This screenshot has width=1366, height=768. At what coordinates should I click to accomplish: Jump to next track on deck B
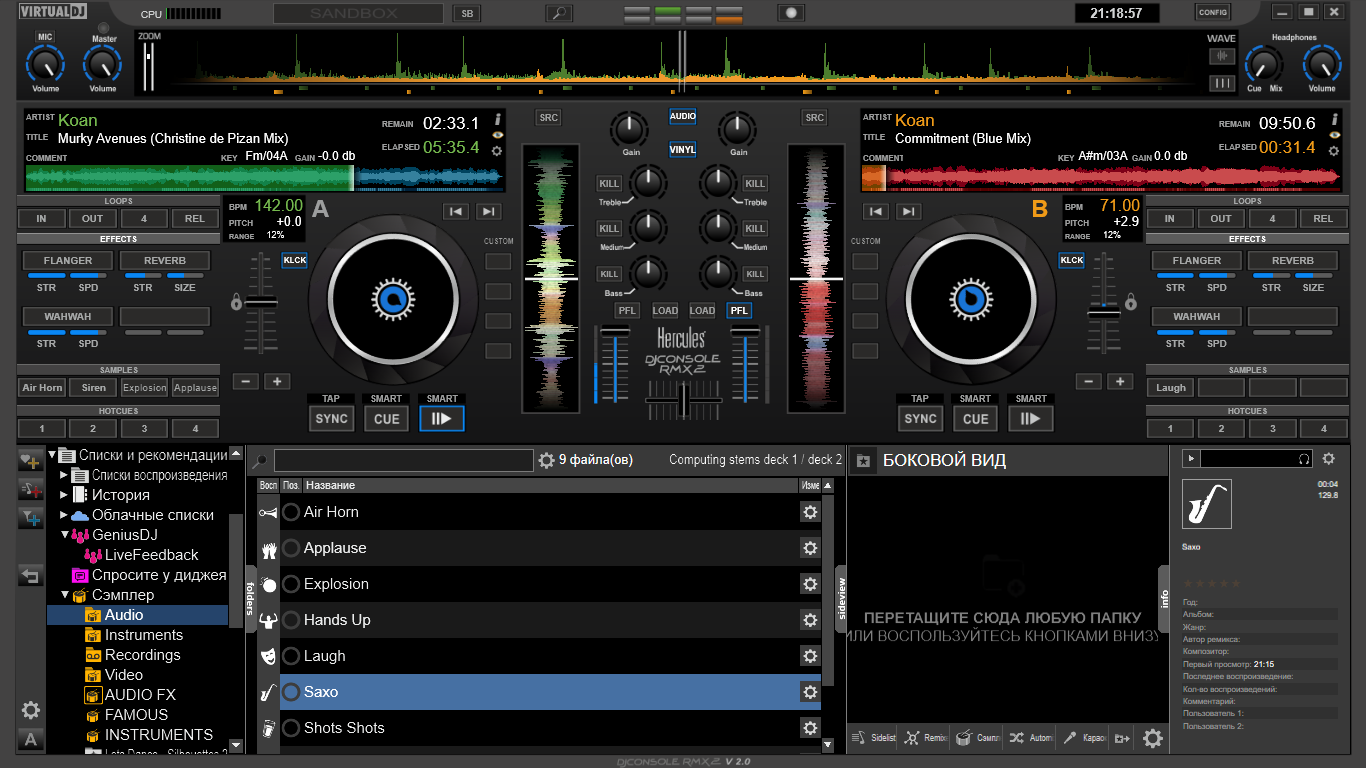pyautogui.click(x=908, y=211)
